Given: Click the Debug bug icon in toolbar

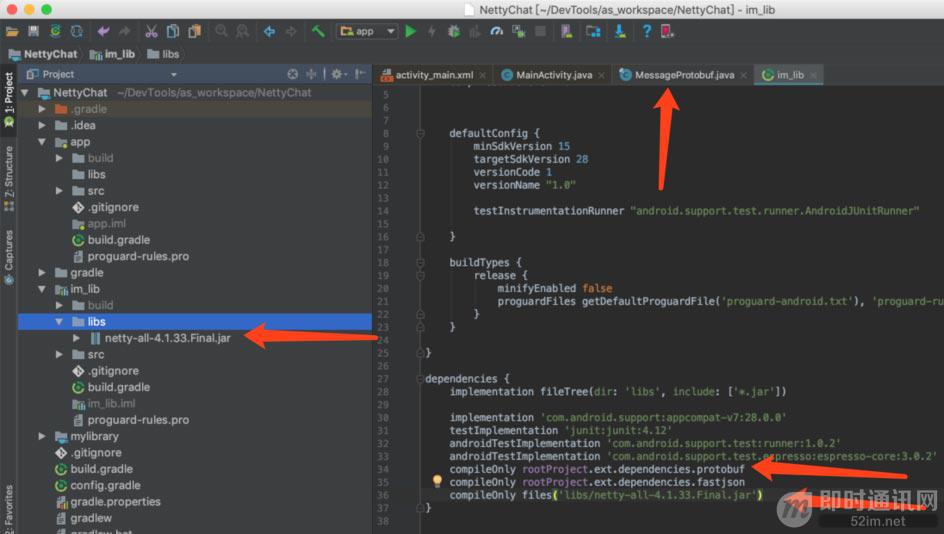Looking at the screenshot, I should pyautogui.click(x=453, y=31).
